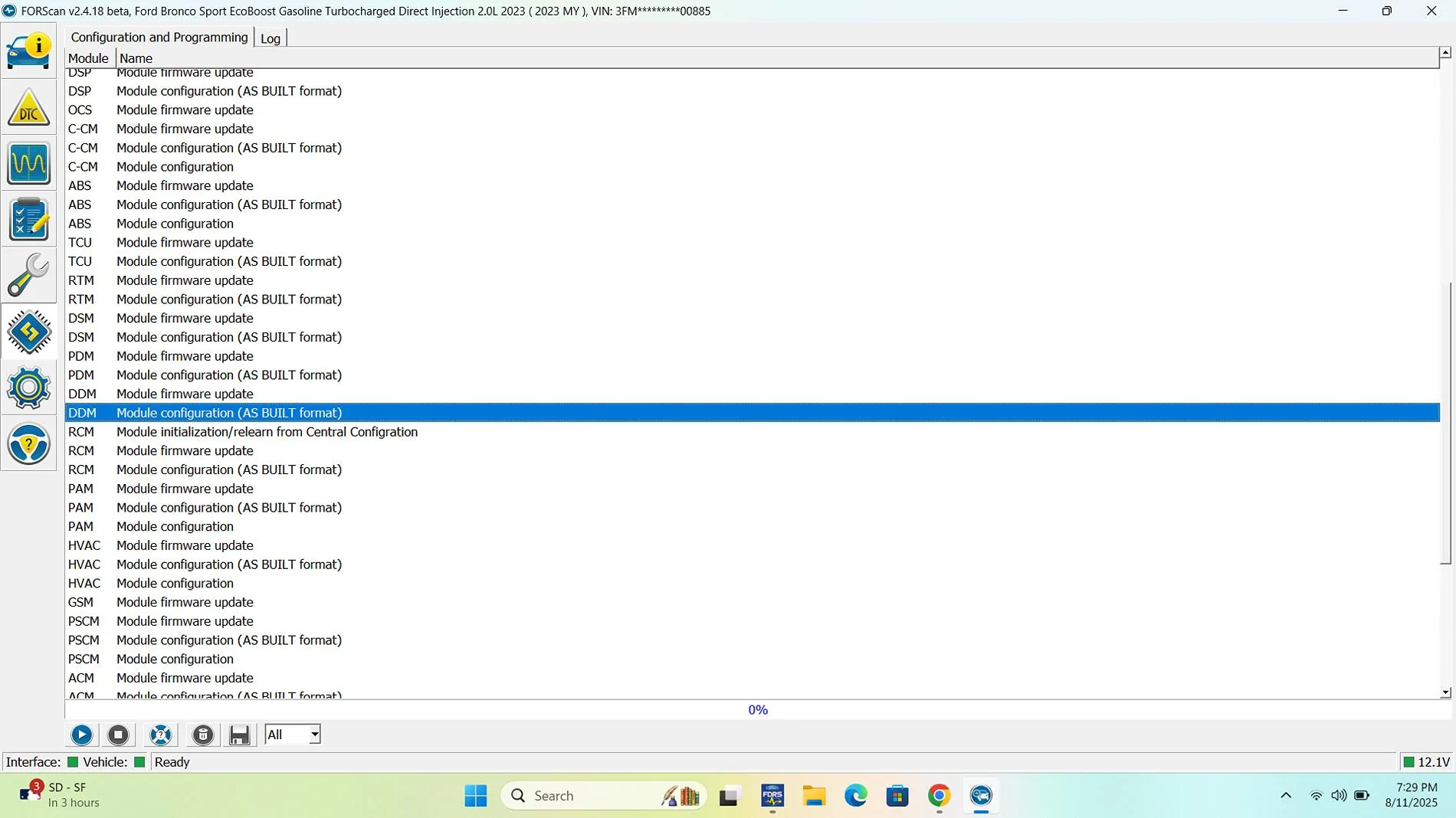Expand the All filter dropdown
Viewport: 1456px width, 818px height.
pyautogui.click(x=314, y=735)
